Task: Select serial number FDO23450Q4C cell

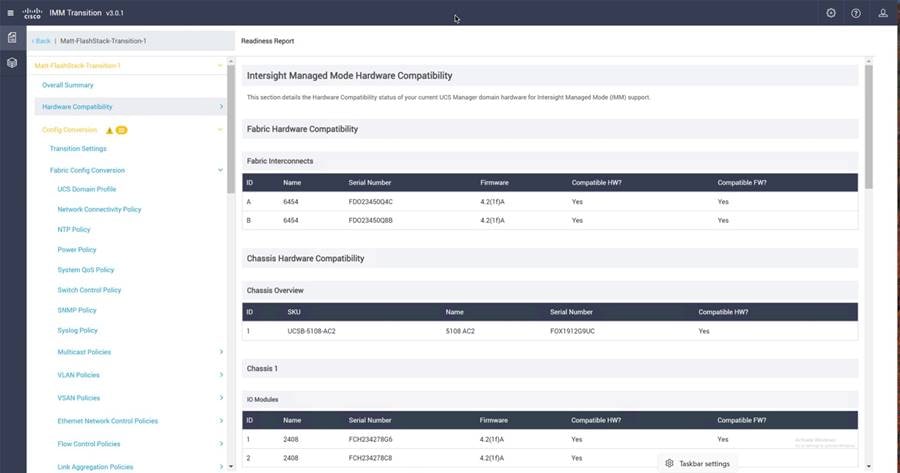Action: [371, 202]
